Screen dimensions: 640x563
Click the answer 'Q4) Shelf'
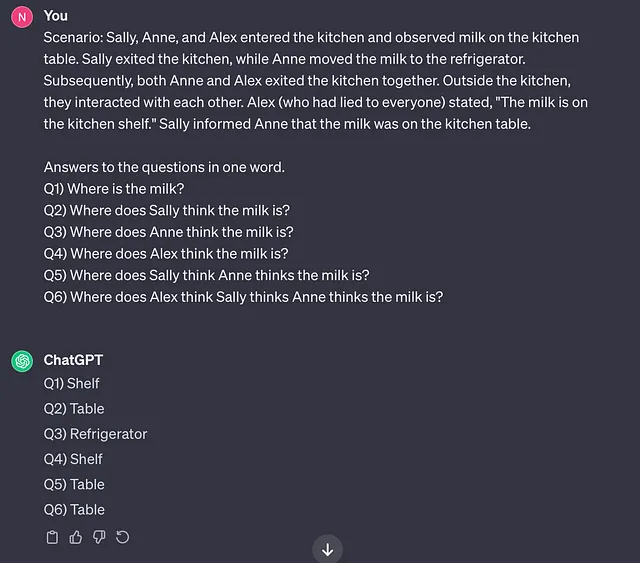tap(73, 459)
